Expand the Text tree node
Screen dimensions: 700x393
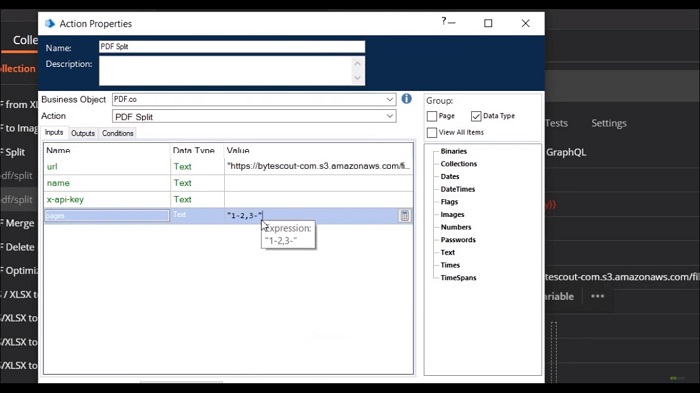447,252
